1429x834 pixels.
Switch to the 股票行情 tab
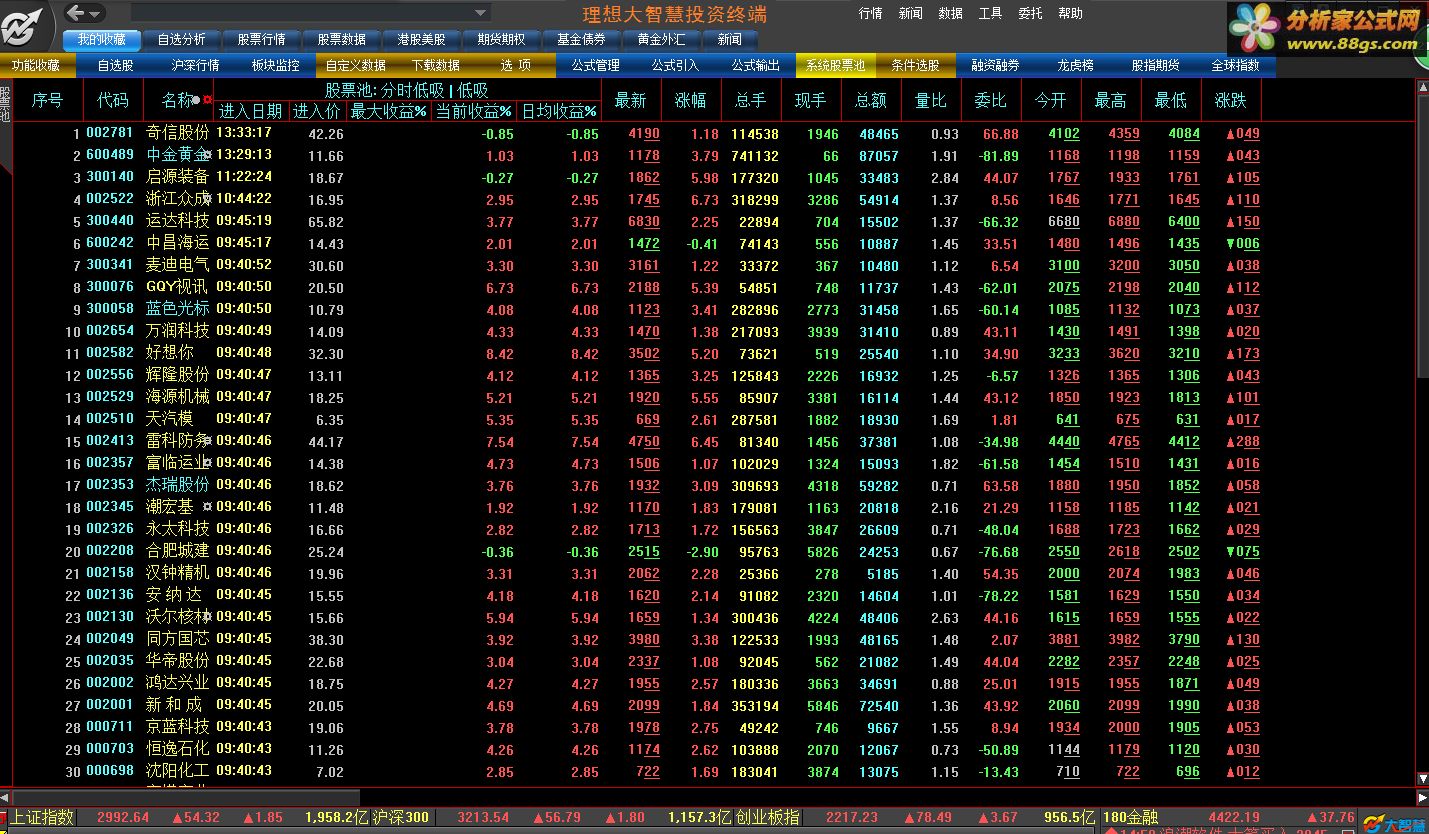click(261, 40)
